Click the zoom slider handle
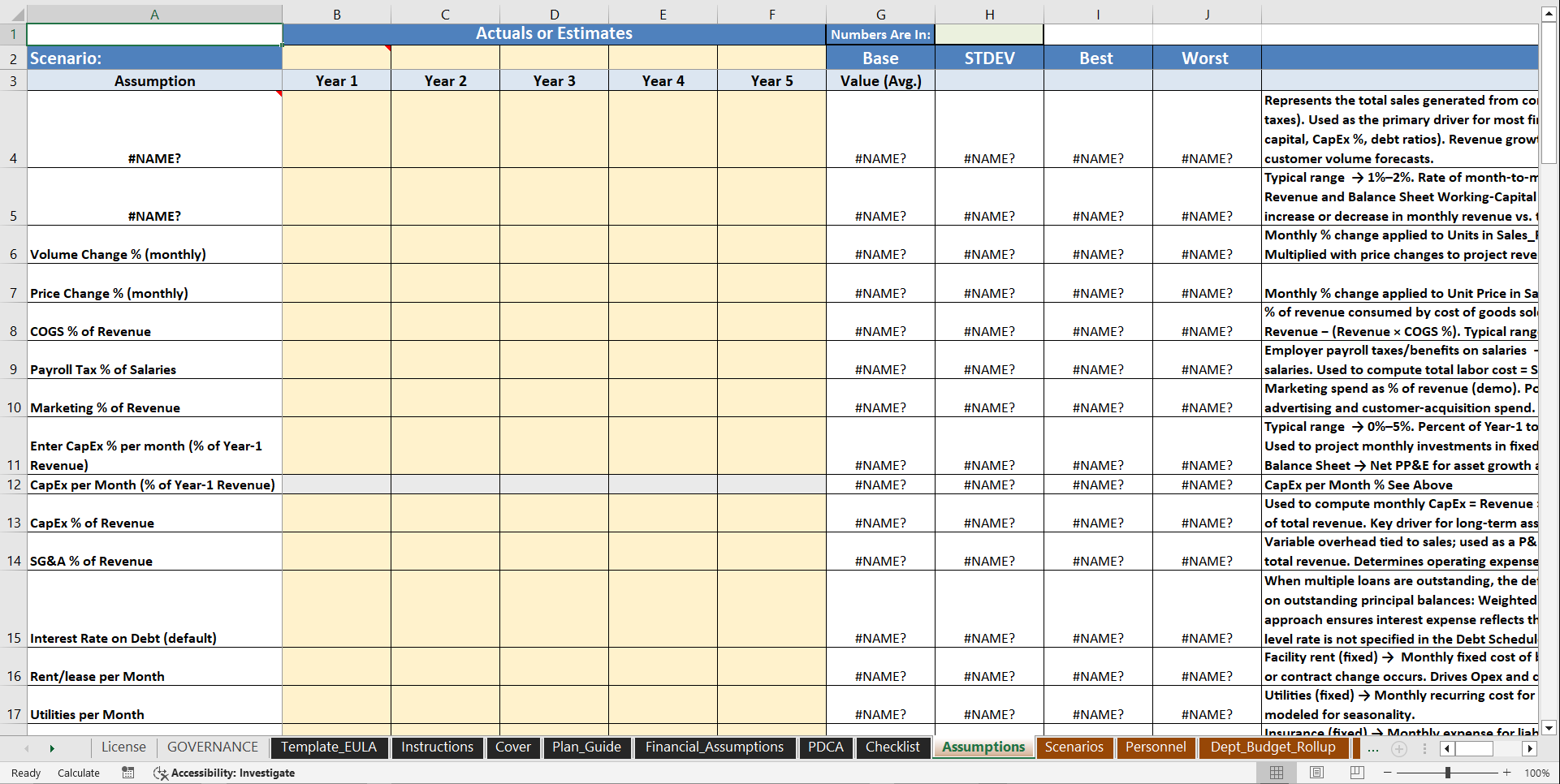The width and height of the screenshot is (1560, 784). [x=1448, y=773]
